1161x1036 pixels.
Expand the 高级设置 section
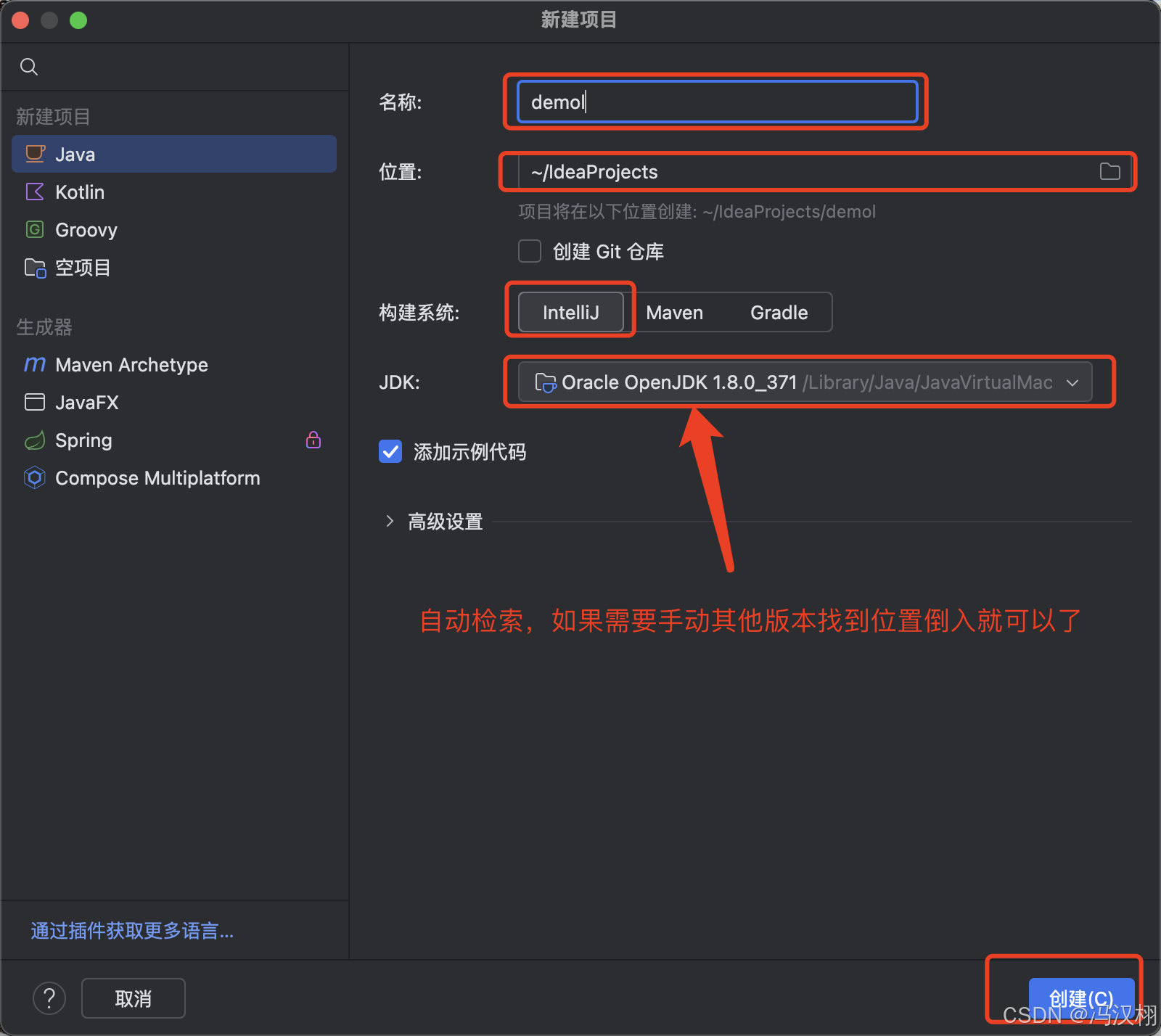point(390,521)
